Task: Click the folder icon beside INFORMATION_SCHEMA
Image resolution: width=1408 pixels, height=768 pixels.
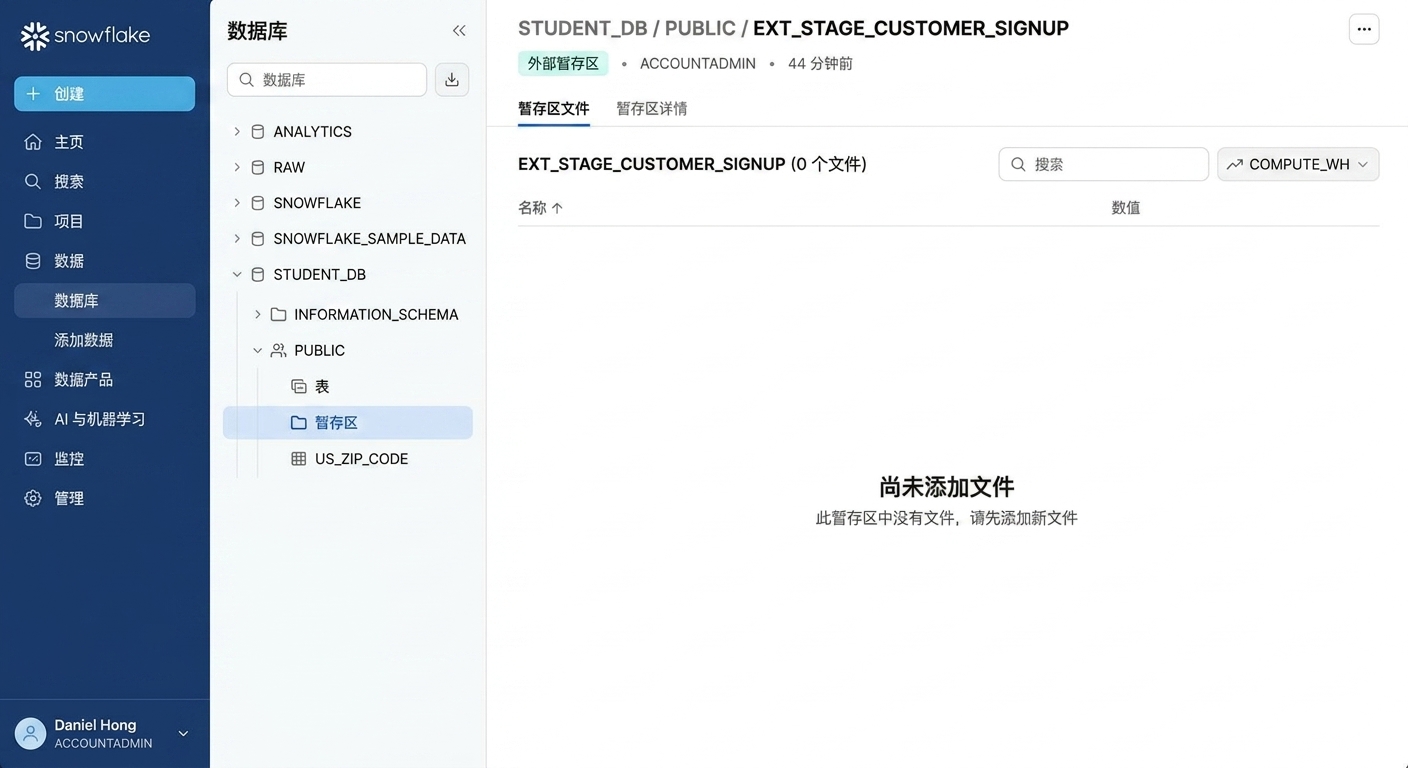Action: click(278, 314)
